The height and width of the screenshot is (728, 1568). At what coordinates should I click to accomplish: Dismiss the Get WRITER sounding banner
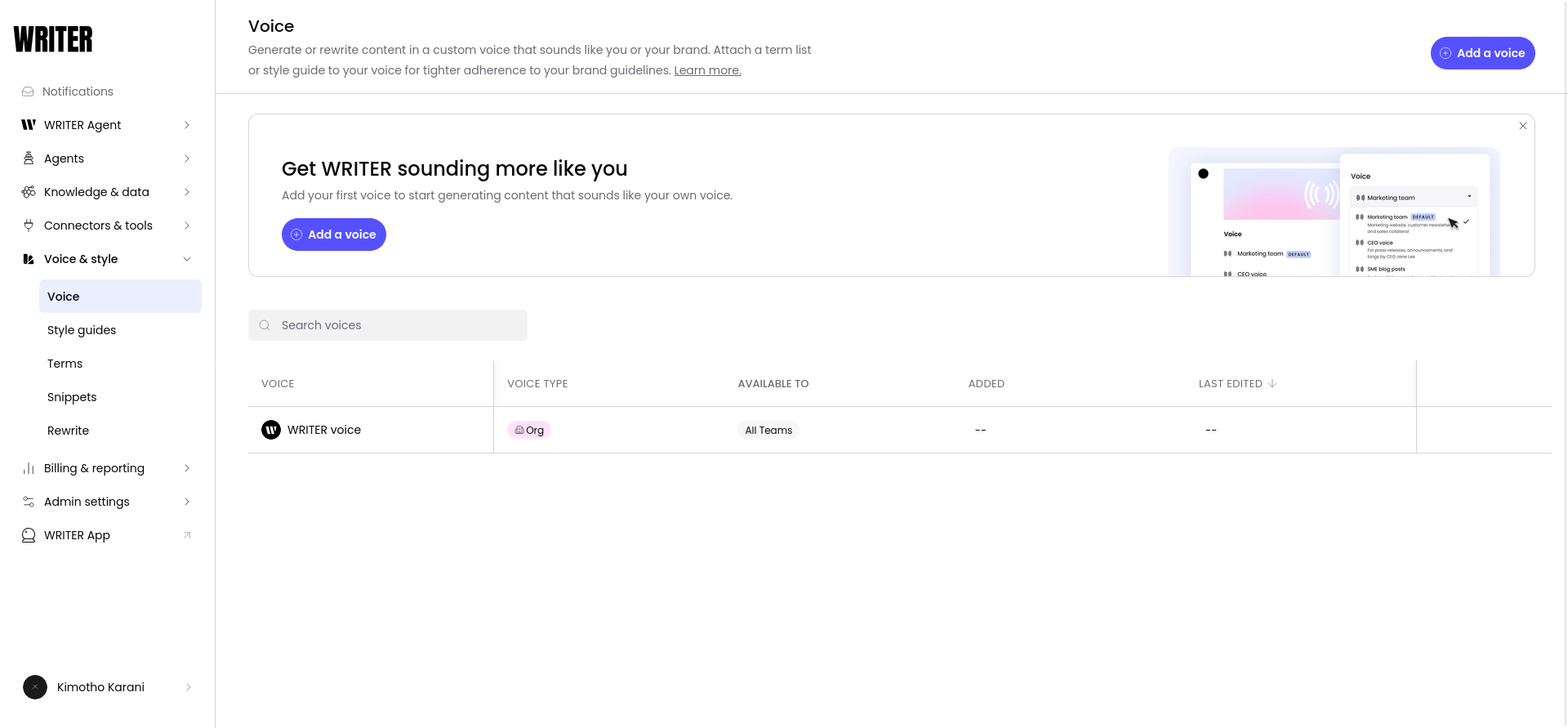click(1523, 126)
